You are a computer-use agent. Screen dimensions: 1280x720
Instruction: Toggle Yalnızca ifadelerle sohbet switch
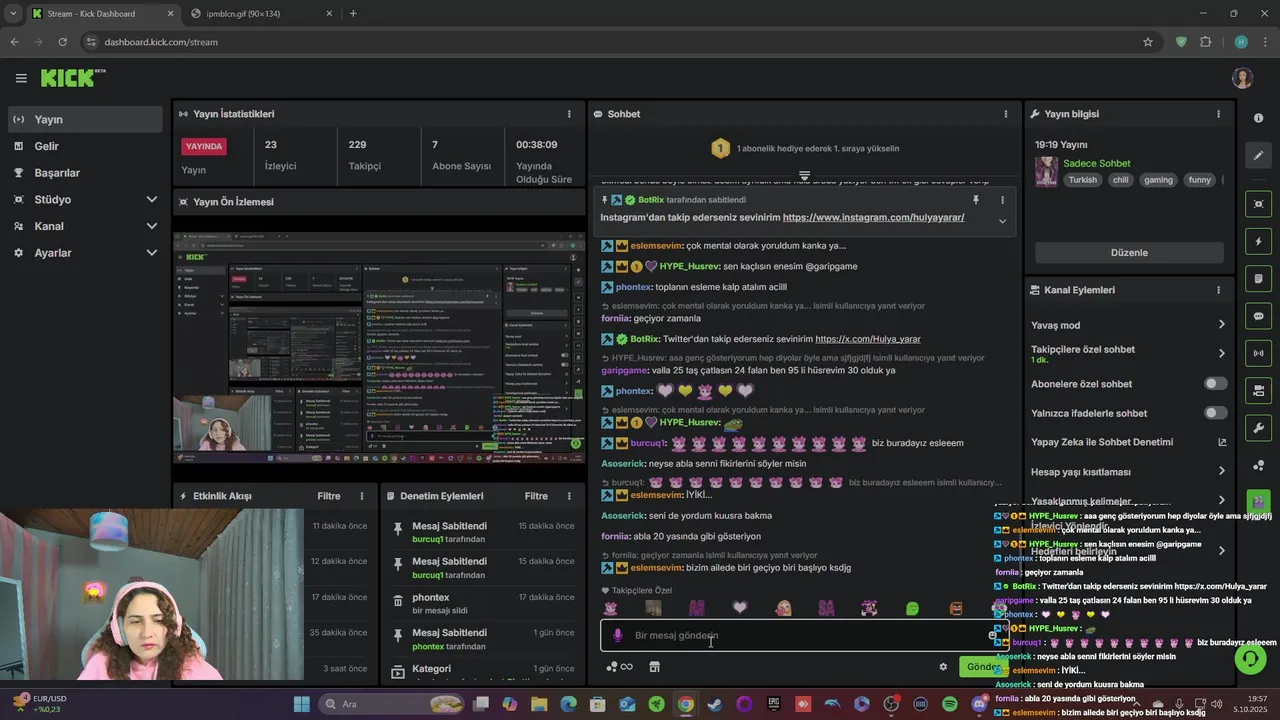point(1215,413)
